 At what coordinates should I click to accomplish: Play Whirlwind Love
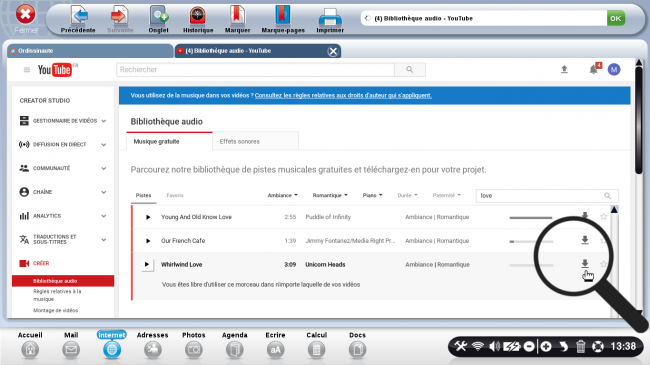click(x=147, y=264)
